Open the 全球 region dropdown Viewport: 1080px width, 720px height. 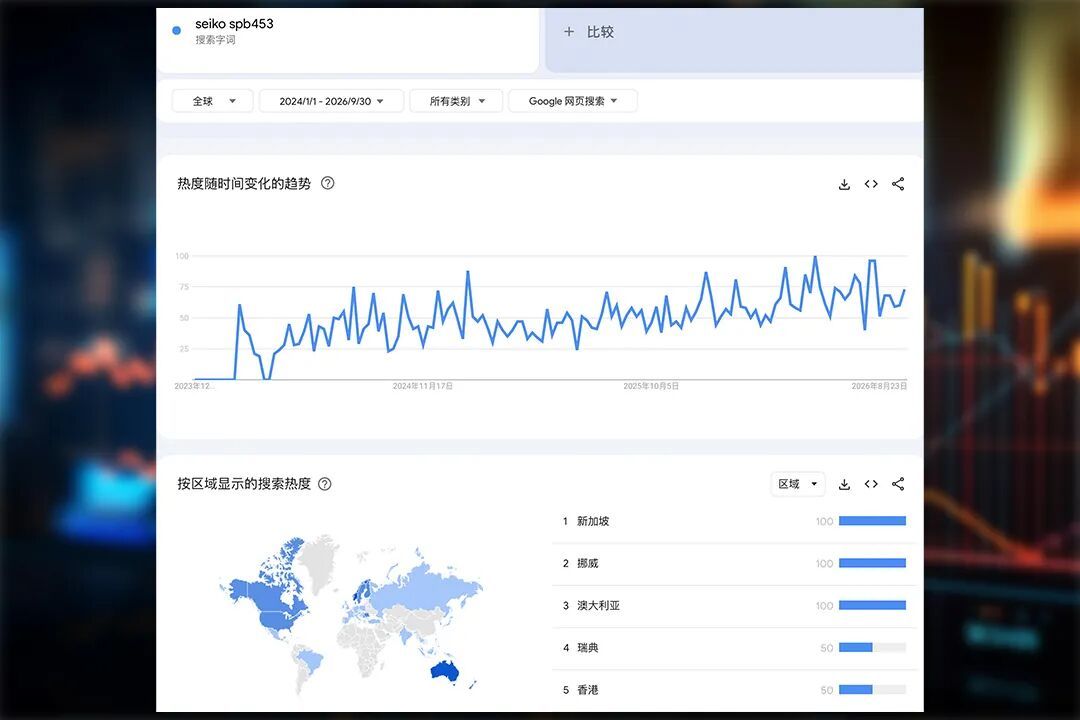point(213,101)
